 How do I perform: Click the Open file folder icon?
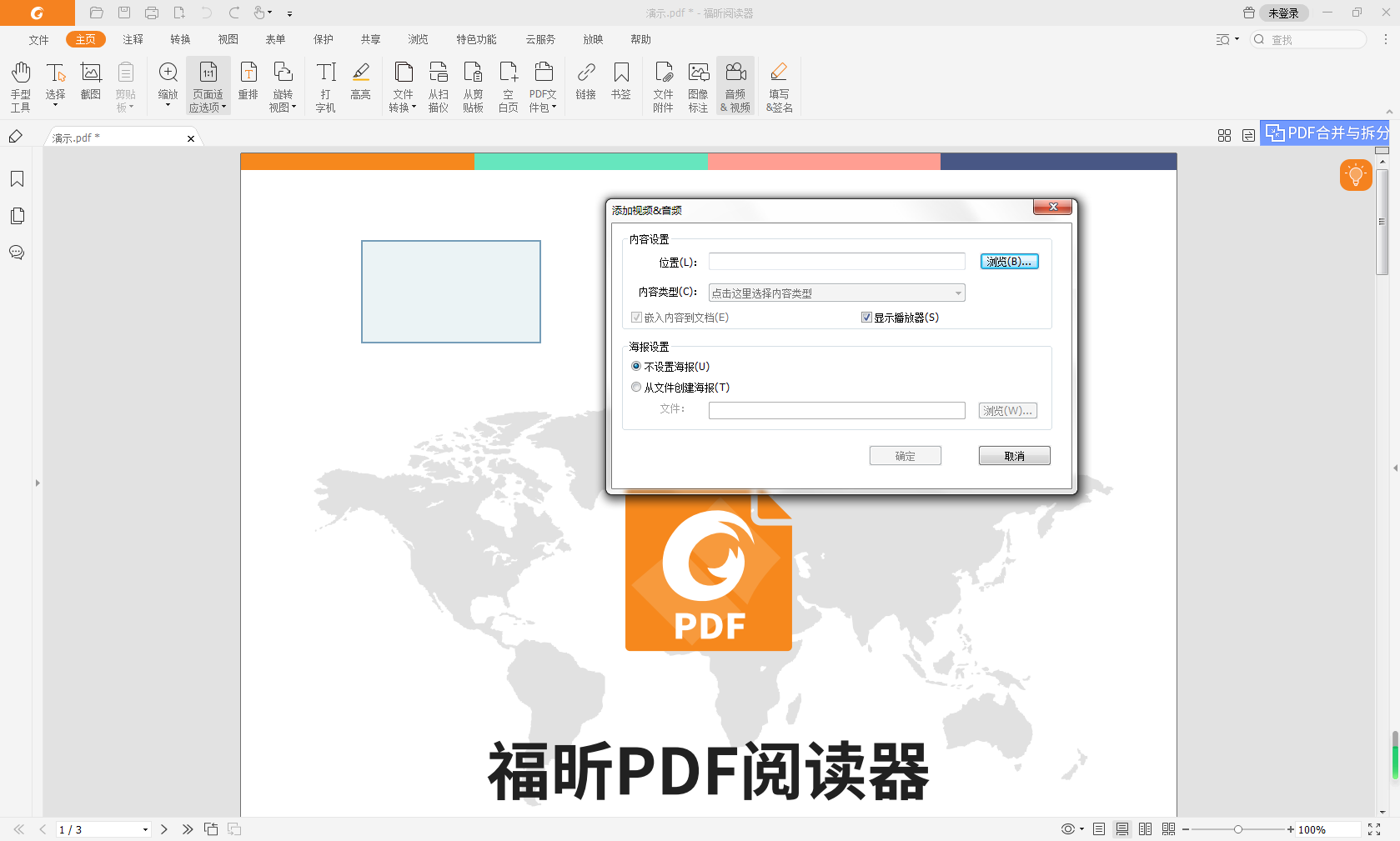pos(97,13)
